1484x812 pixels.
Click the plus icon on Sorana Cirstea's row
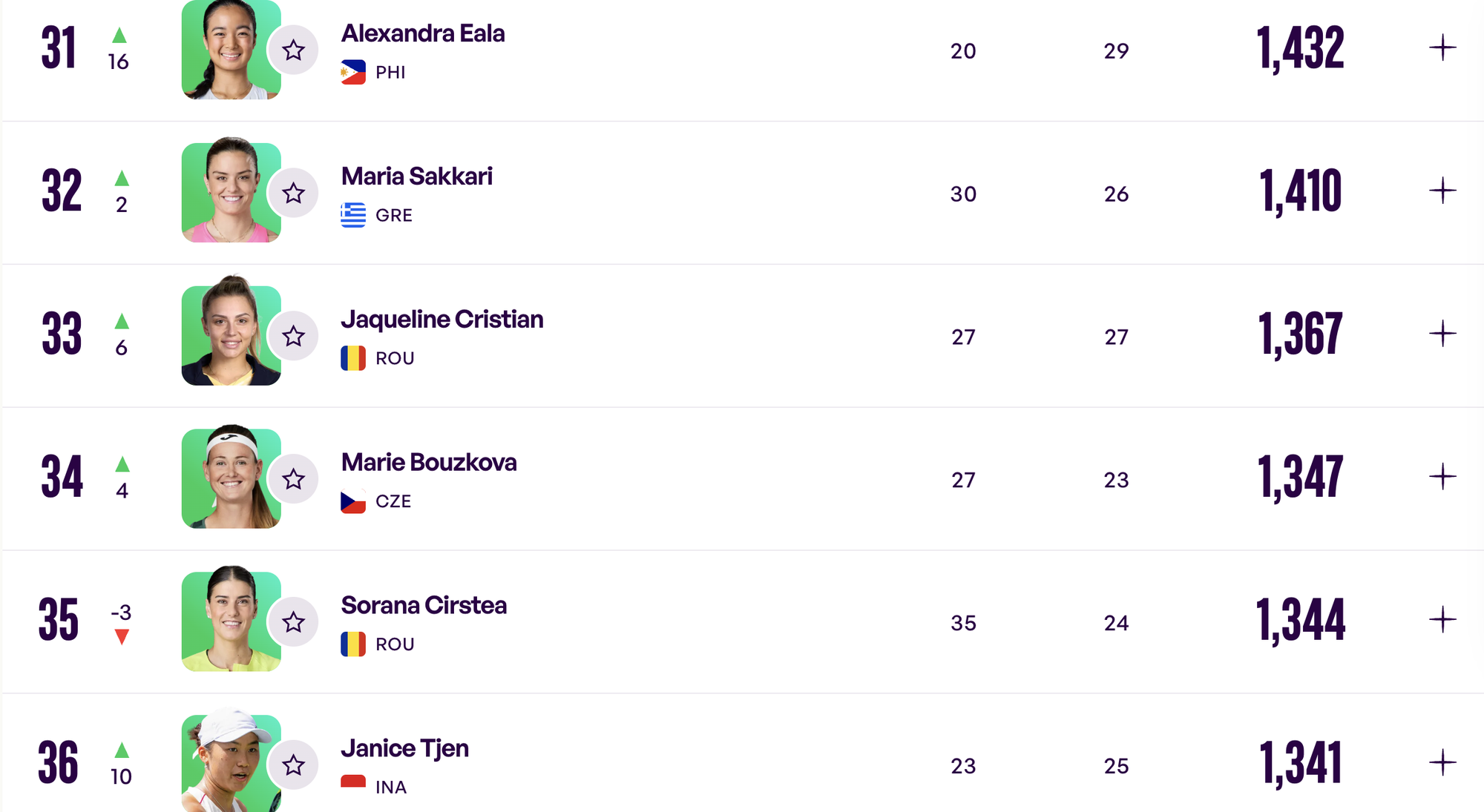click(1442, 620)
